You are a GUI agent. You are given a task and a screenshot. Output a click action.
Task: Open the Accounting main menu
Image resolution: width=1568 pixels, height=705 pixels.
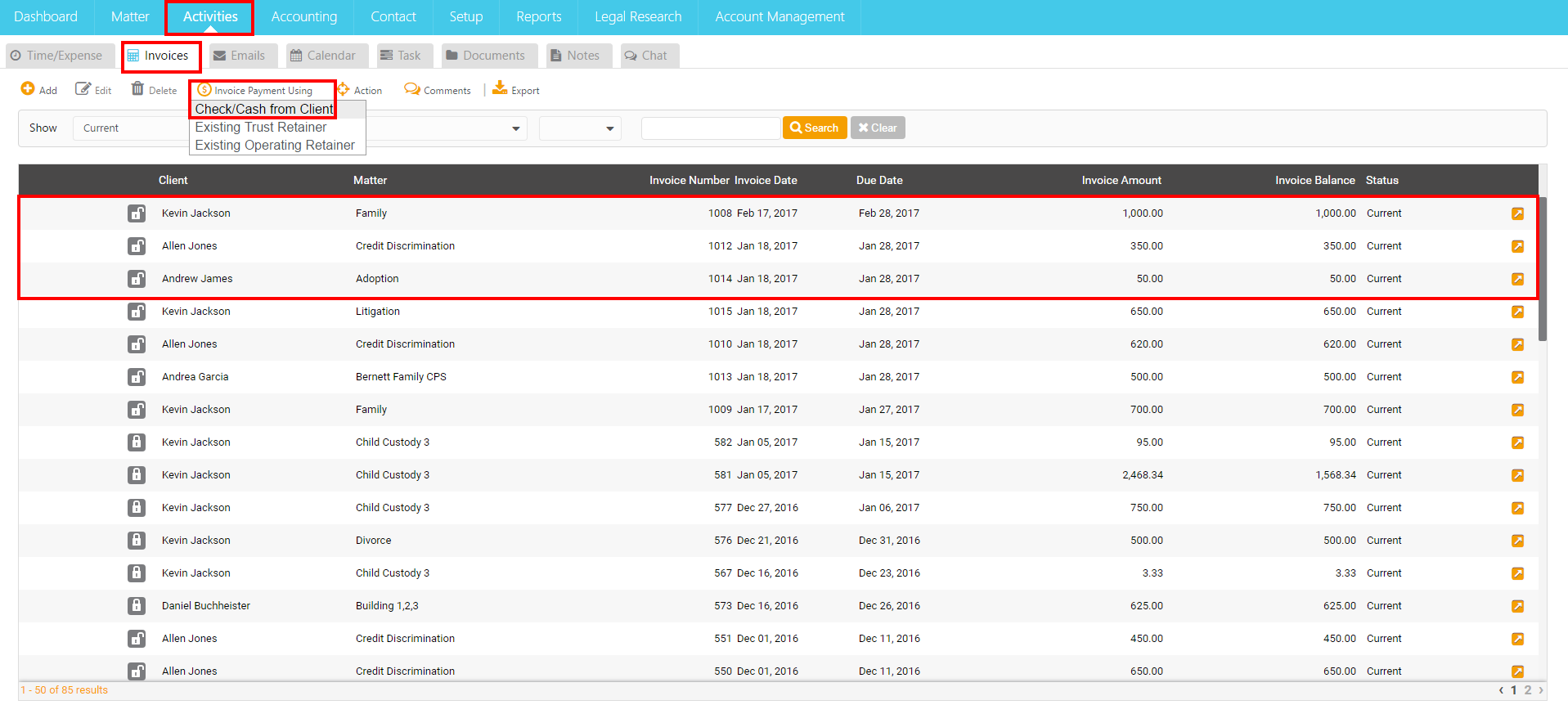click(x=304, y=16)
